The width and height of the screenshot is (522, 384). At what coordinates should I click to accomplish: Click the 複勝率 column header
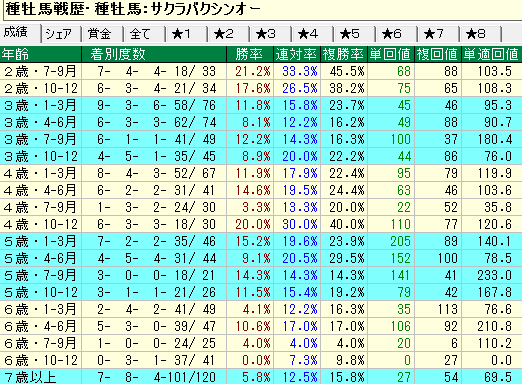(x=344, y=54)
